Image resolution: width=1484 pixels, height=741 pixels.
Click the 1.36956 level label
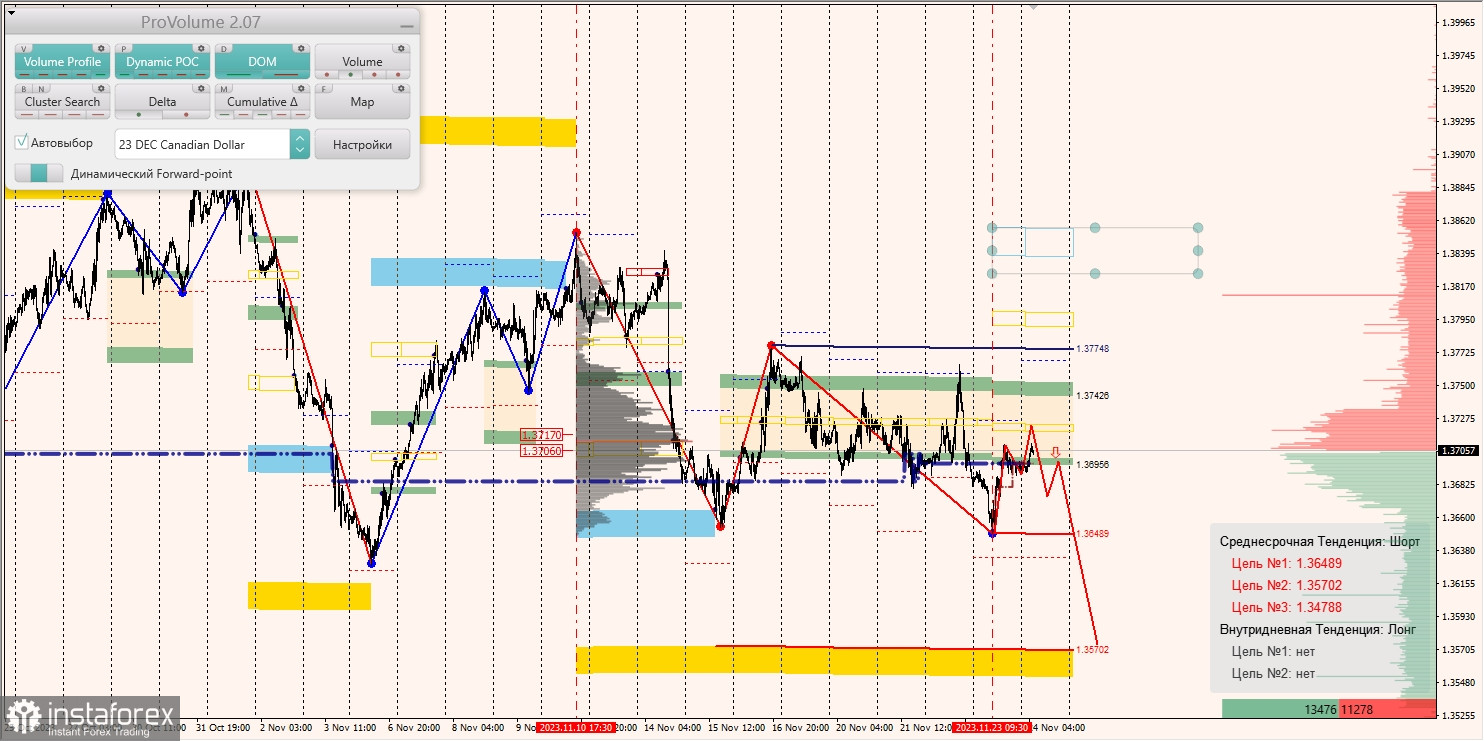click(1093, 465)
